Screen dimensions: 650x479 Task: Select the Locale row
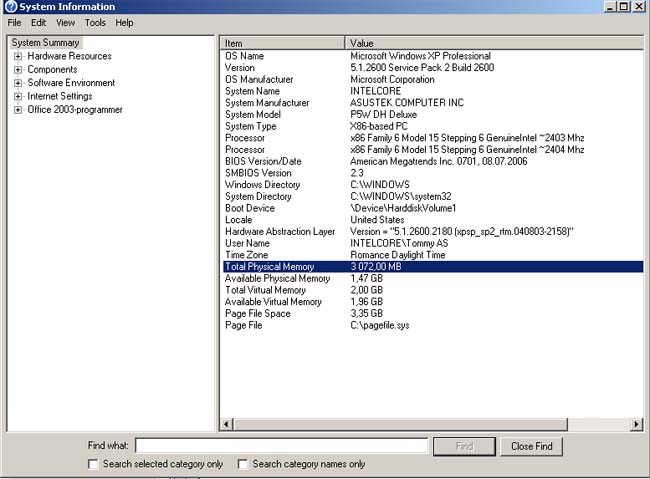click(x=433, y=220)
